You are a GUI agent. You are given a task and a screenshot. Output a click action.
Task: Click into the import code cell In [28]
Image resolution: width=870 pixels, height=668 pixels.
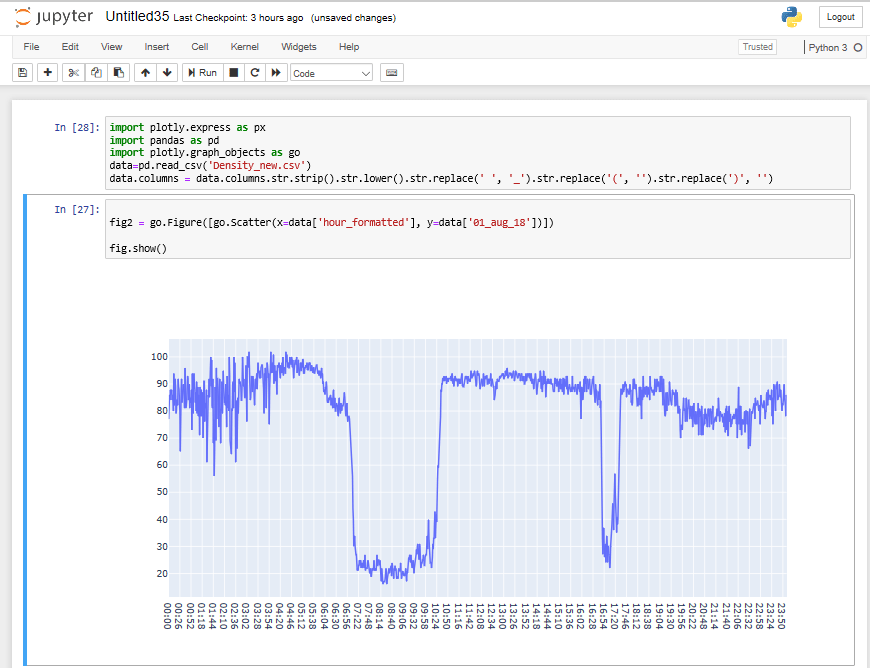point(478,153)
